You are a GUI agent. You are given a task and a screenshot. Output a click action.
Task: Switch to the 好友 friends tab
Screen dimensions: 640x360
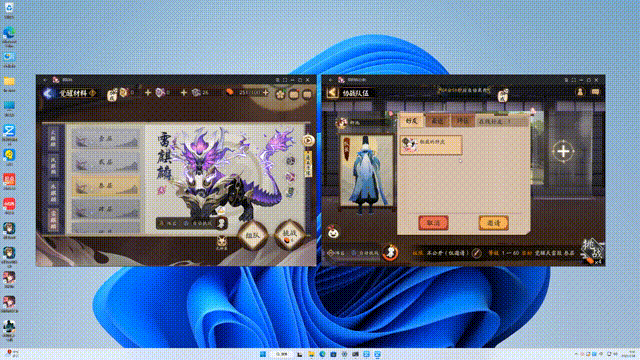[411, 121]
